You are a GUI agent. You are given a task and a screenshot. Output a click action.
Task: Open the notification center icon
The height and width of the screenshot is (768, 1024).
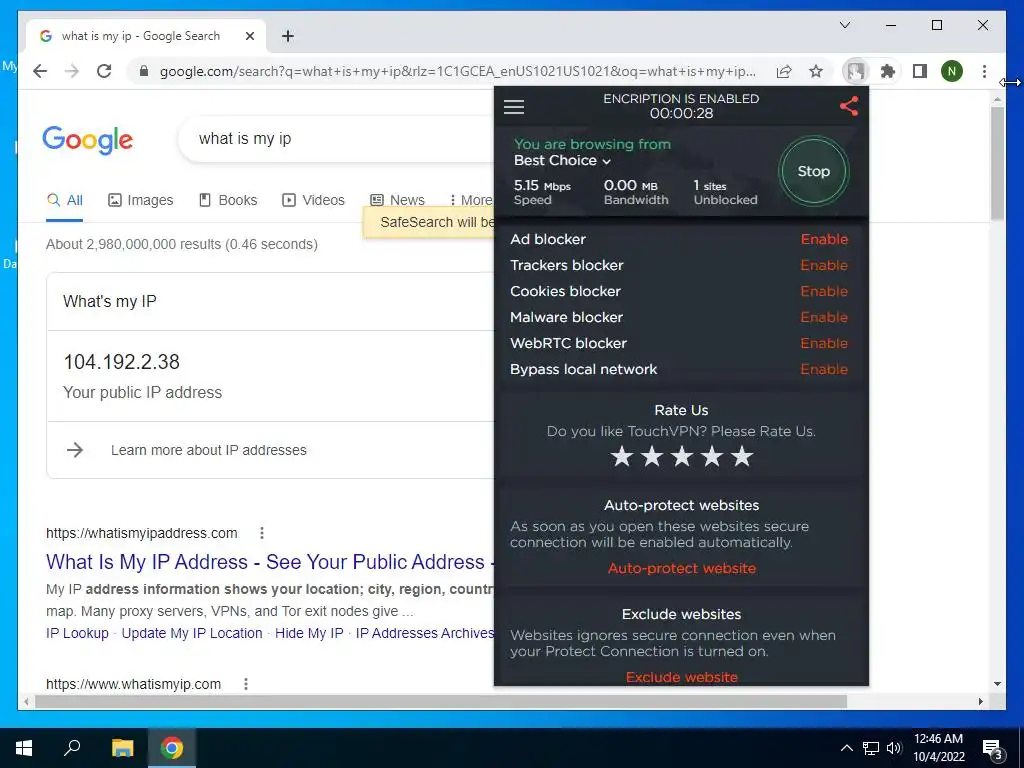click(992, 750)
